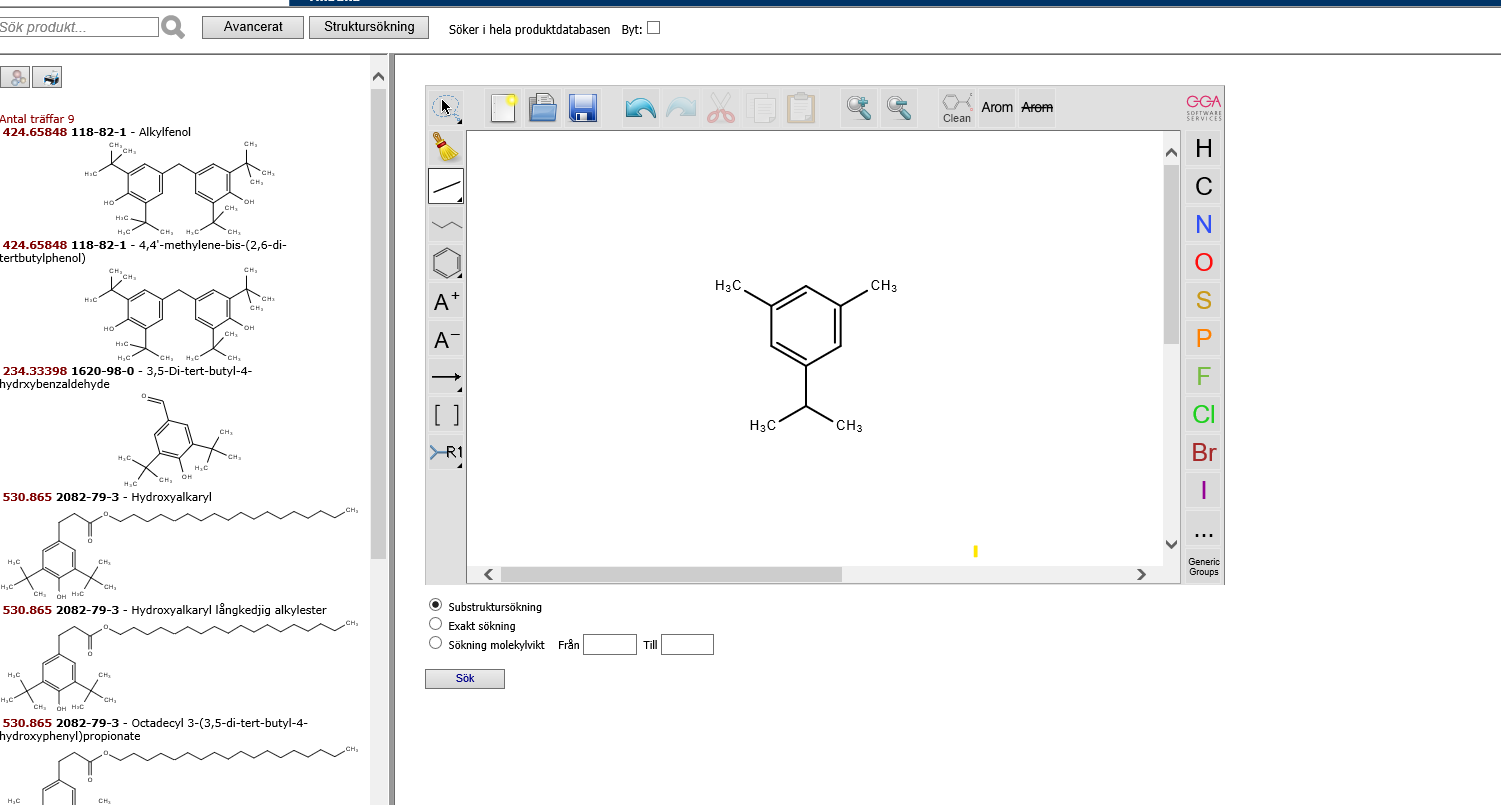Cut selection with scissors icon
The height and width of the screenshot is (805, 1501).
[720, 107]
